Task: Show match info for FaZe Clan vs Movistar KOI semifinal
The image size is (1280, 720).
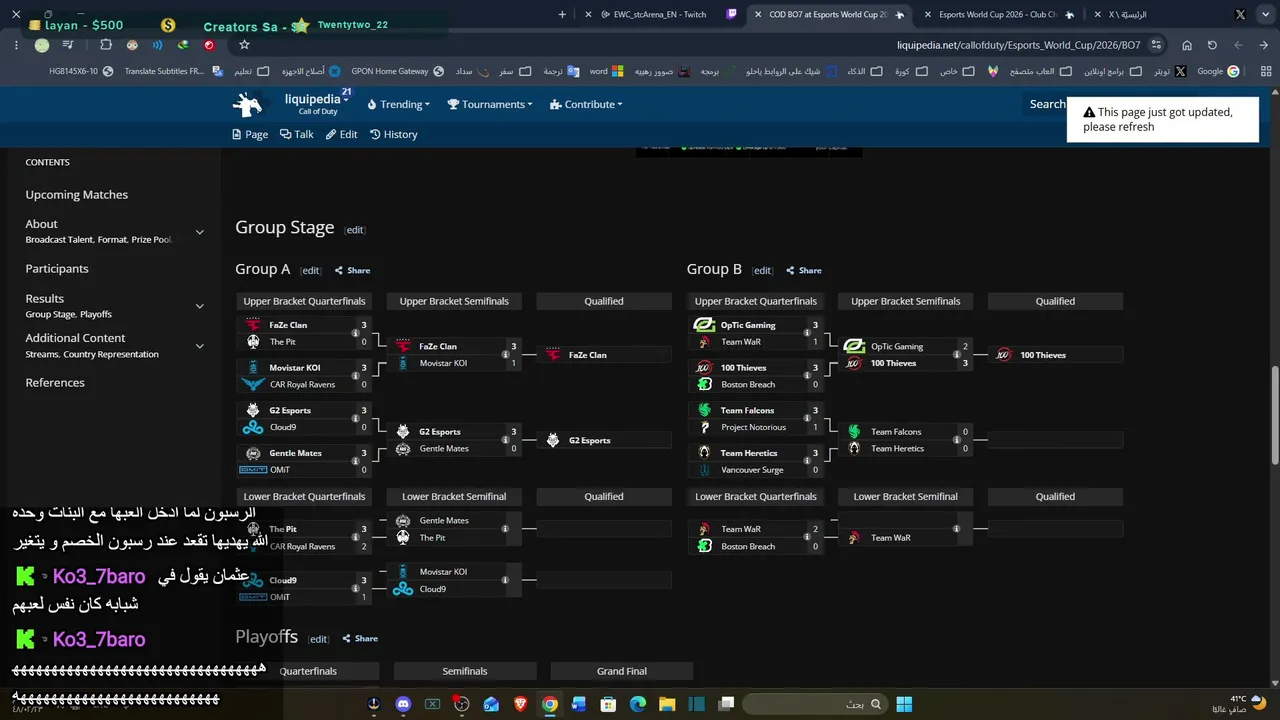Action: pos(505,355)
